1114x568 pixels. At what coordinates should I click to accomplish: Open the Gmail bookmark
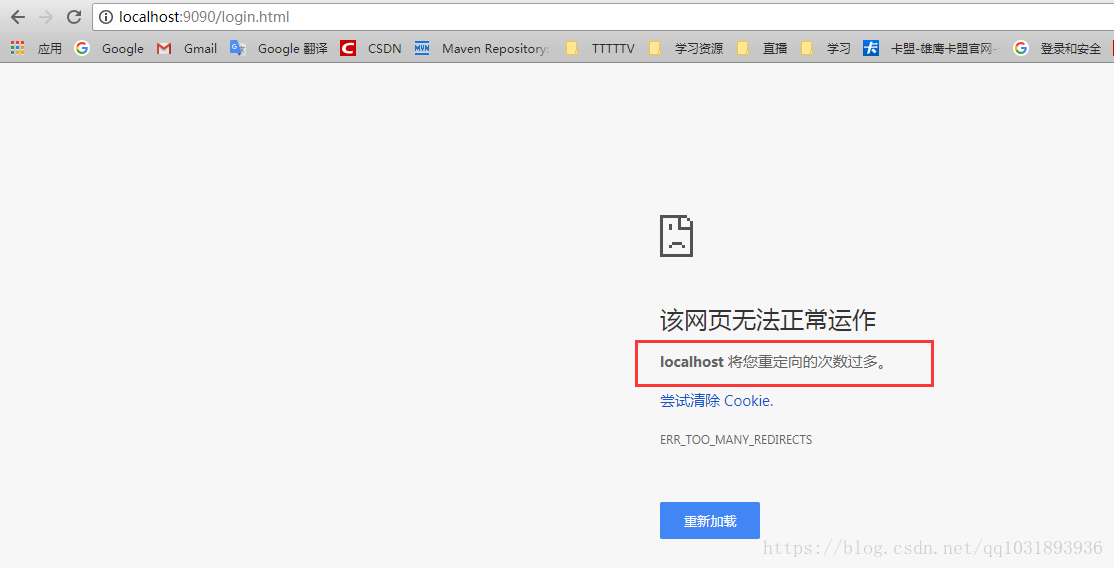(200, 48)
